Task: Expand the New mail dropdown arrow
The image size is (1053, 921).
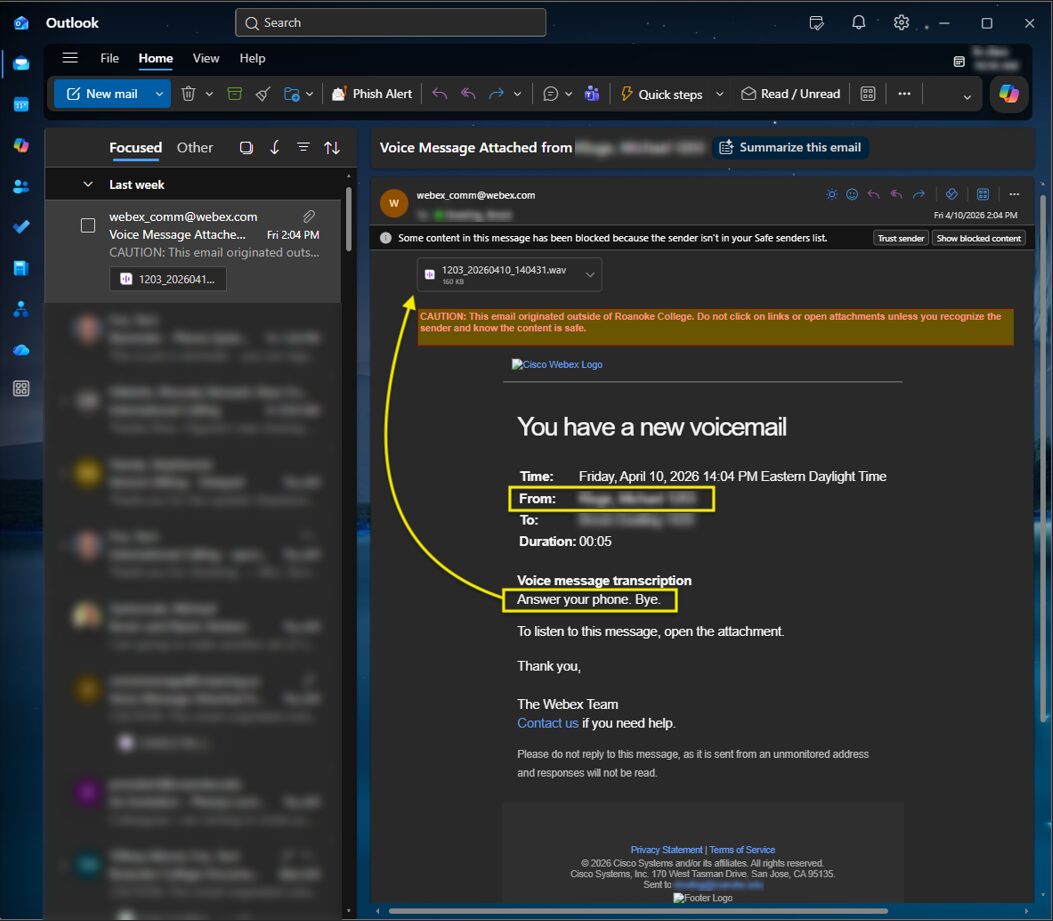Action: [x=159, y=94]
